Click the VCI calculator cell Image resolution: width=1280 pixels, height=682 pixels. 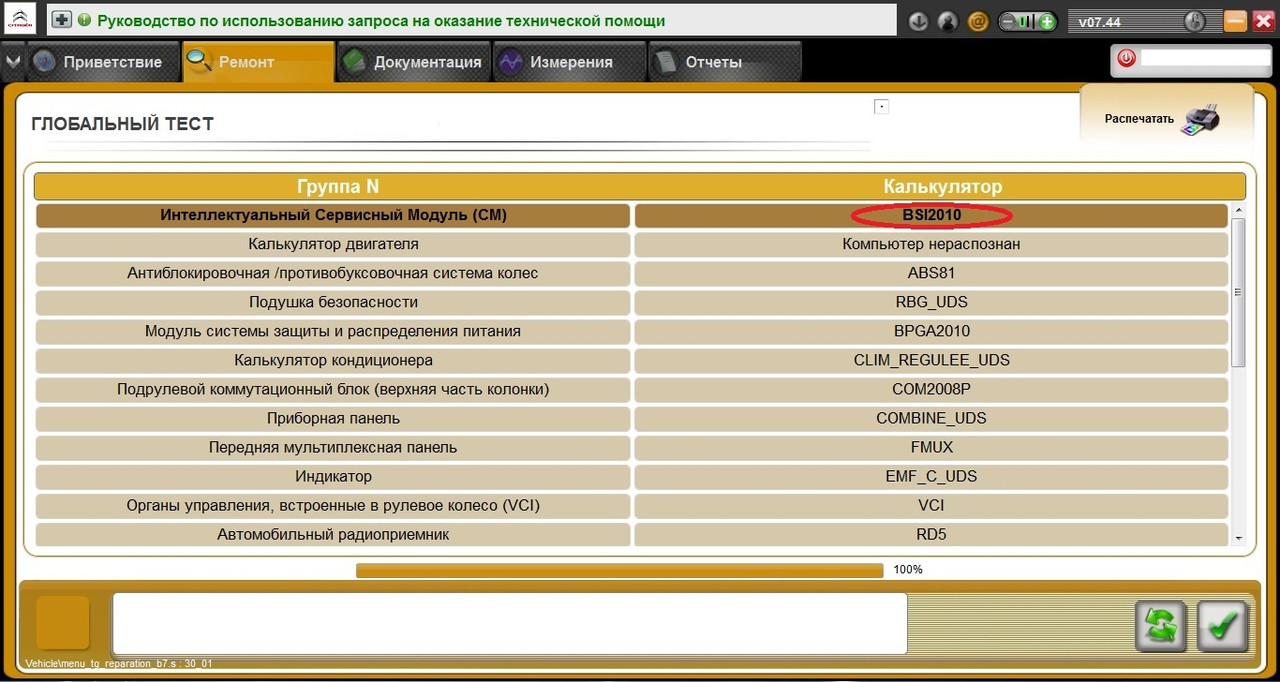931,505
